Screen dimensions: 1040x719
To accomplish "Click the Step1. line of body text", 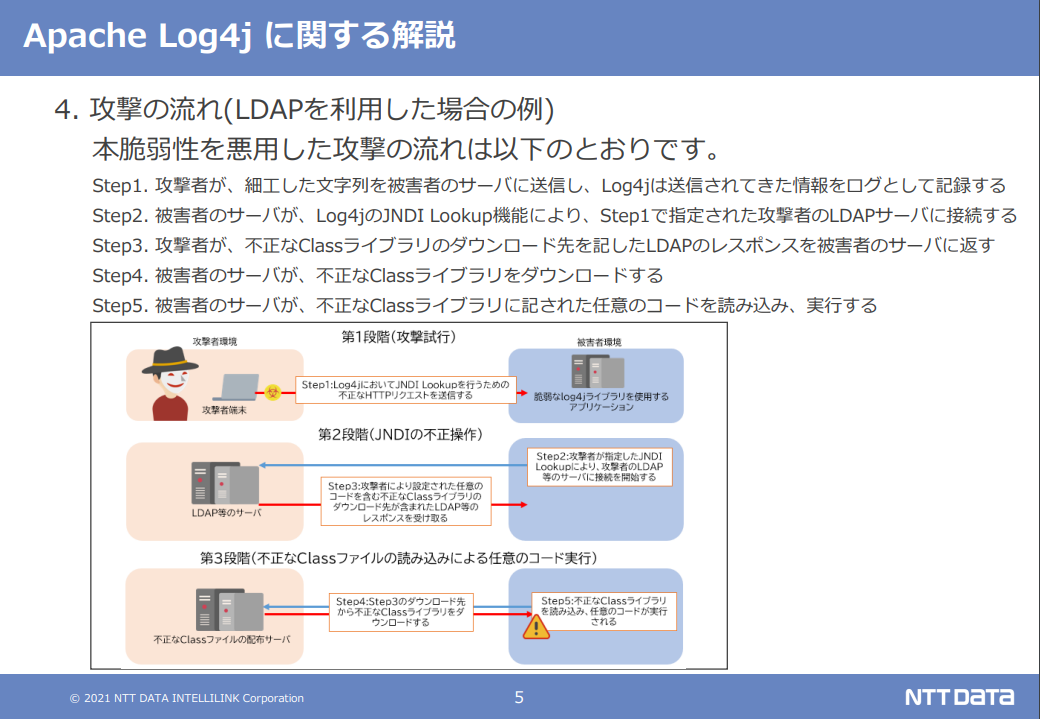I will click(x=549, y=186).
